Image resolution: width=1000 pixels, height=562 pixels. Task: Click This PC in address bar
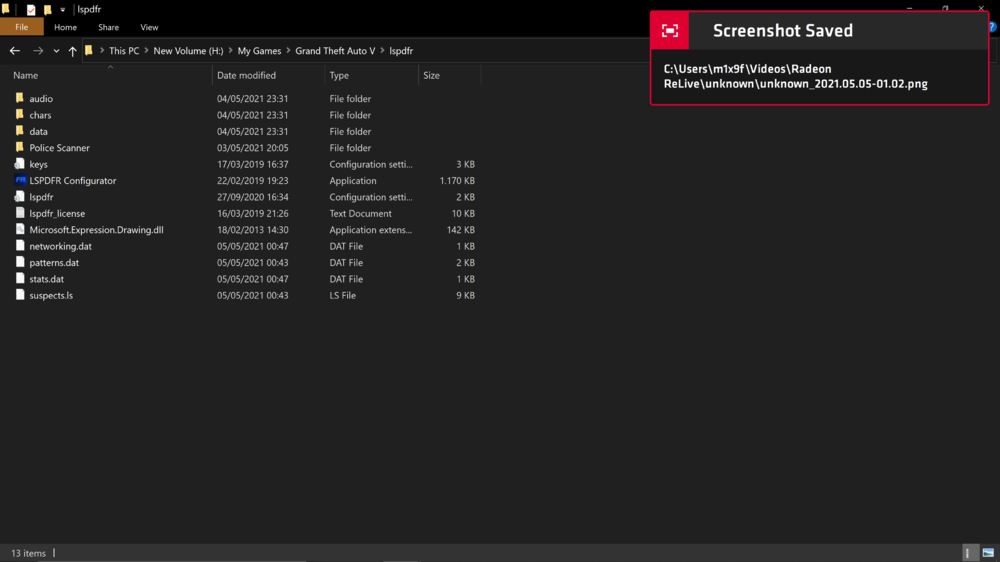124,51
